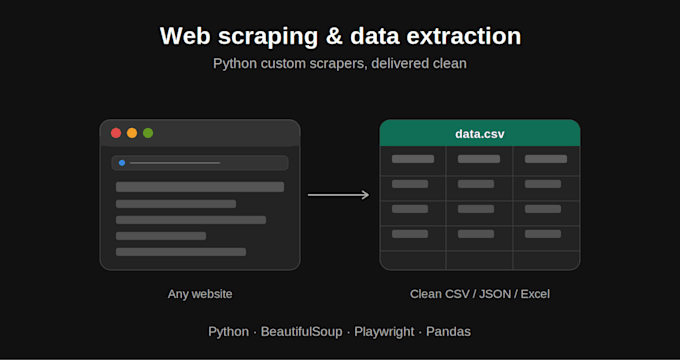Click the word 'BeautifulSoup' in bottom line

click(x=301, y=332)
